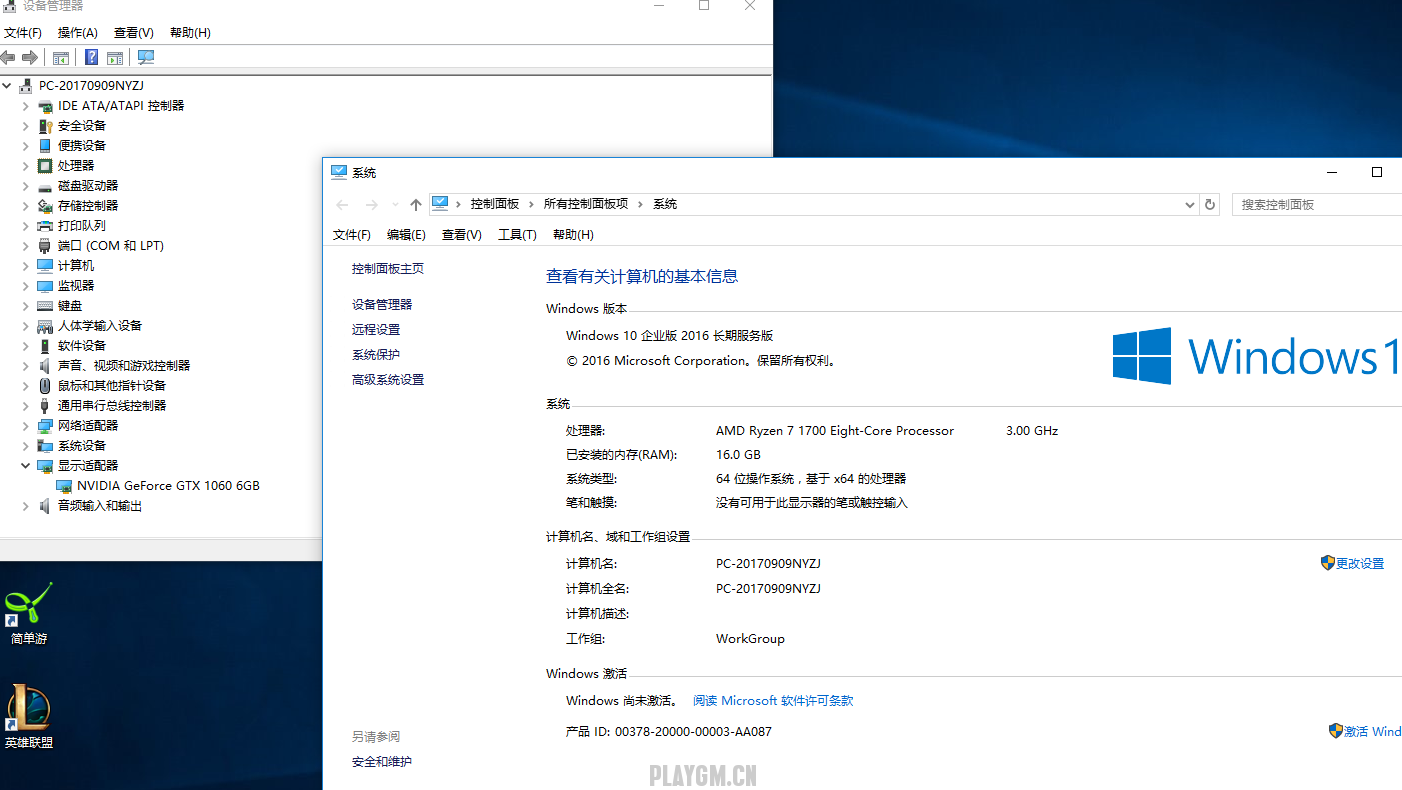Click the Forward arrow in Device Manager toolbar
Screen dimensions: 1402x790
click(x=30, y=58)
